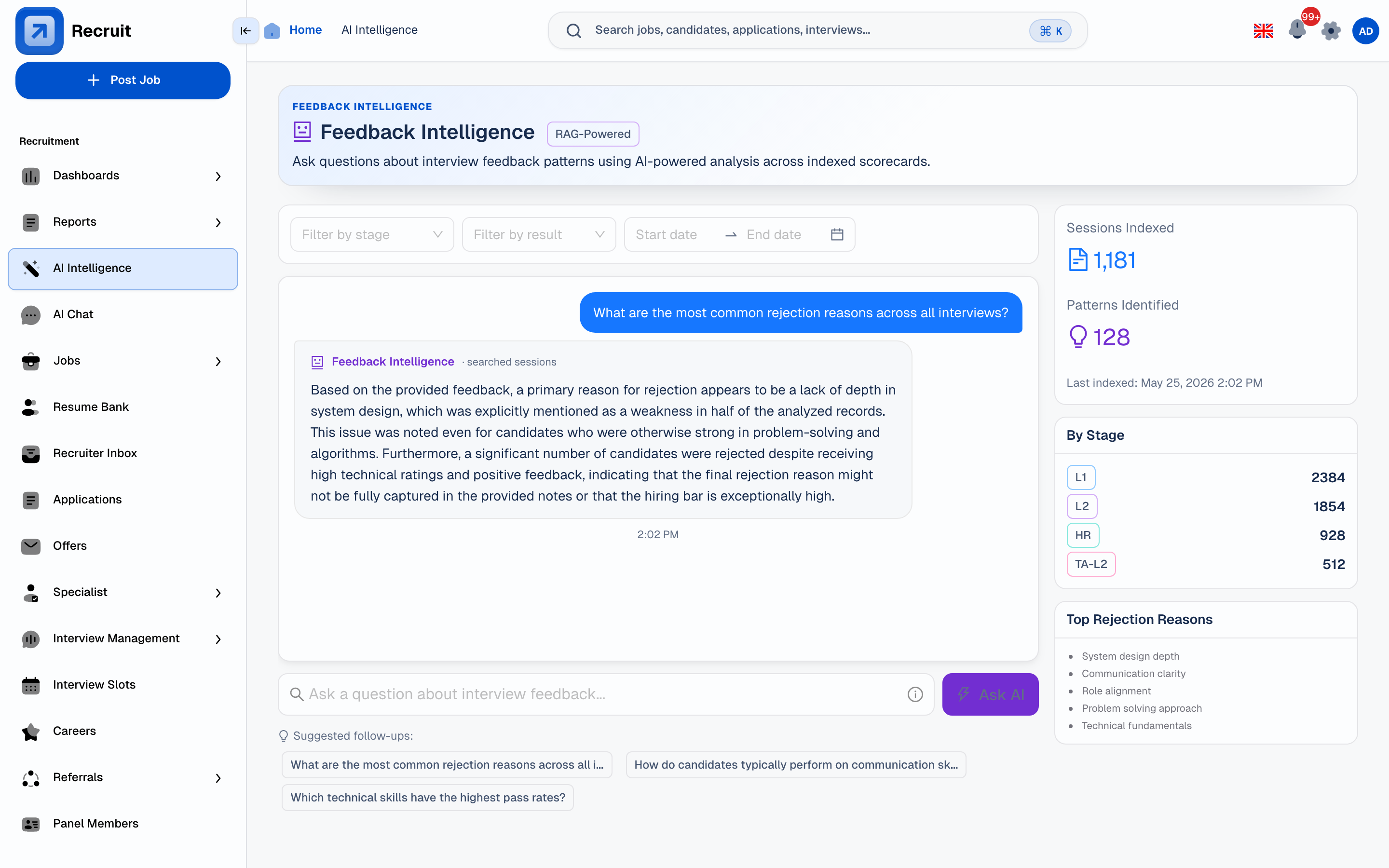Viewport: 1389px width, 868px height.
Task: Click the AD user avatar
Action: 1365,30
